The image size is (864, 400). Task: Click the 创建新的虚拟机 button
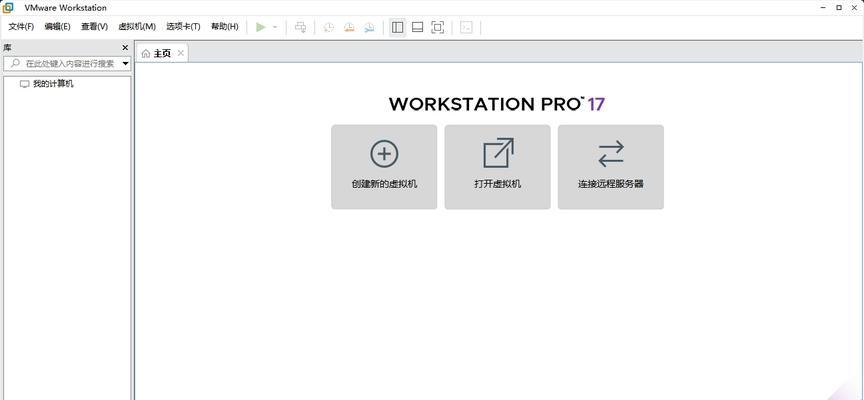pyautogui.click(x=384, y=167)
